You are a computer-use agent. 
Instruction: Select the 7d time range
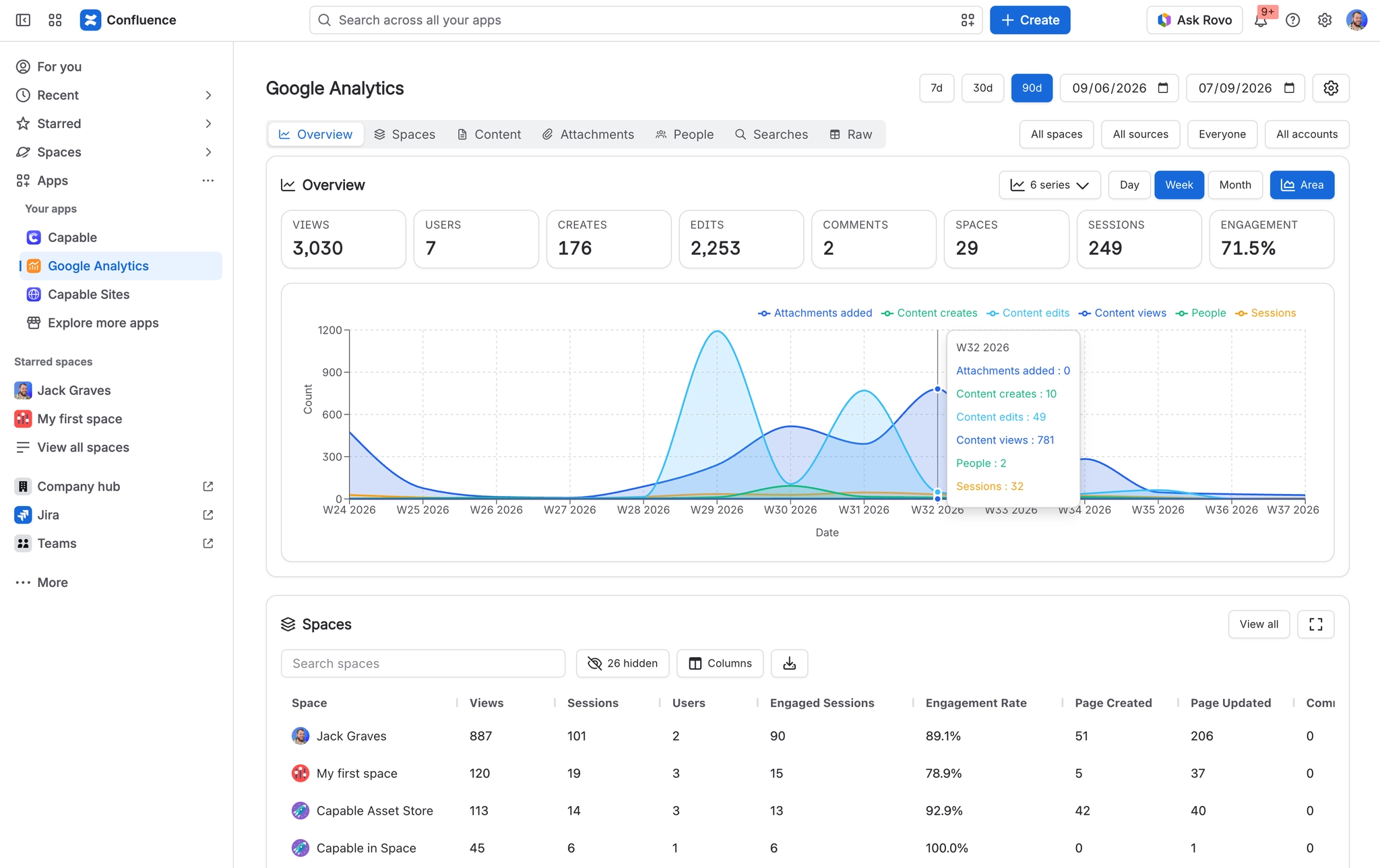tap(937, 88)
